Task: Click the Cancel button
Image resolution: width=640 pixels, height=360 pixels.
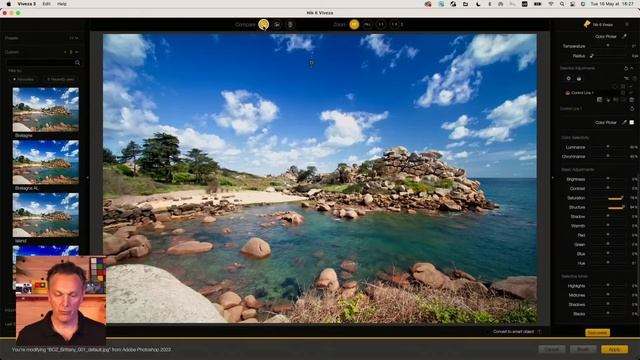Action: (x=551, y=349)
